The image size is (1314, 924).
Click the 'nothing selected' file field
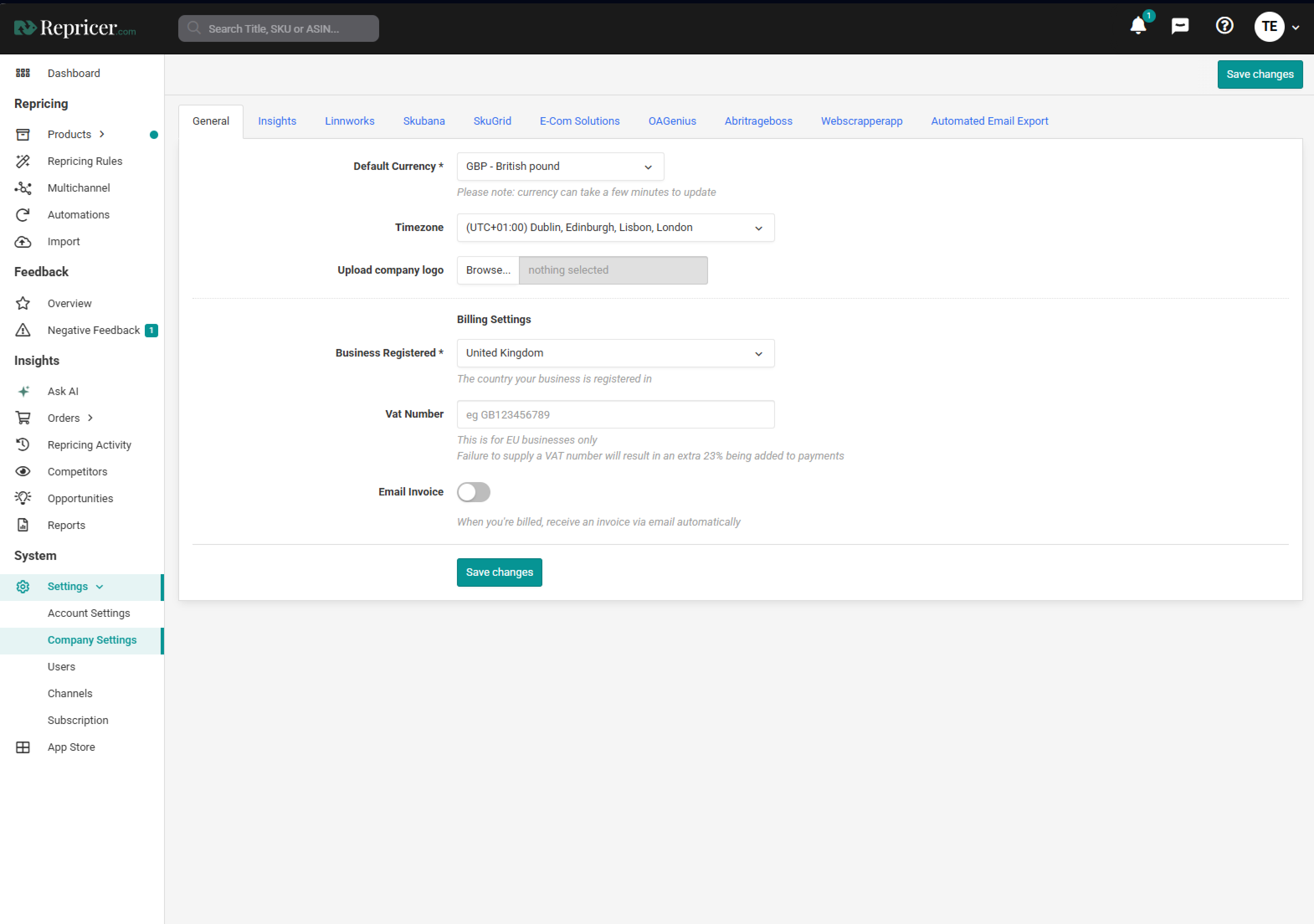click(613, 270)
